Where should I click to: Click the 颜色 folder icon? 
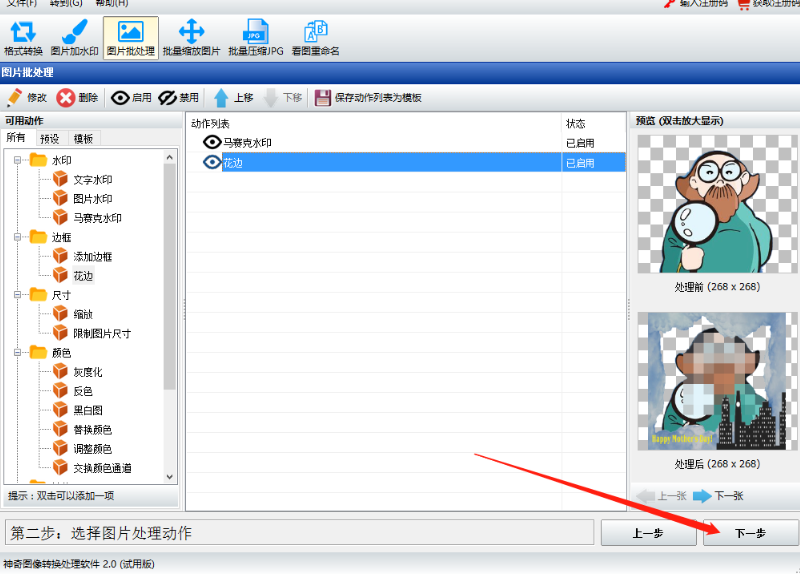(x=38, y=352)
